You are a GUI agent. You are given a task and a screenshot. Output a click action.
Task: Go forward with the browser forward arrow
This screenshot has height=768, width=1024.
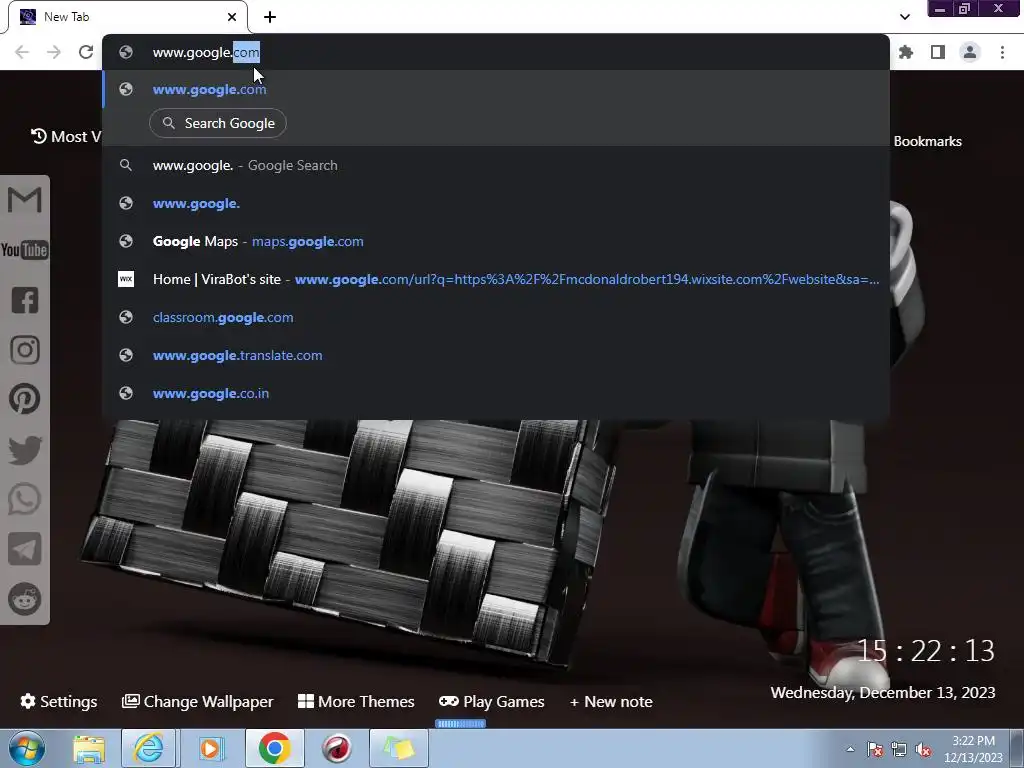54,52
